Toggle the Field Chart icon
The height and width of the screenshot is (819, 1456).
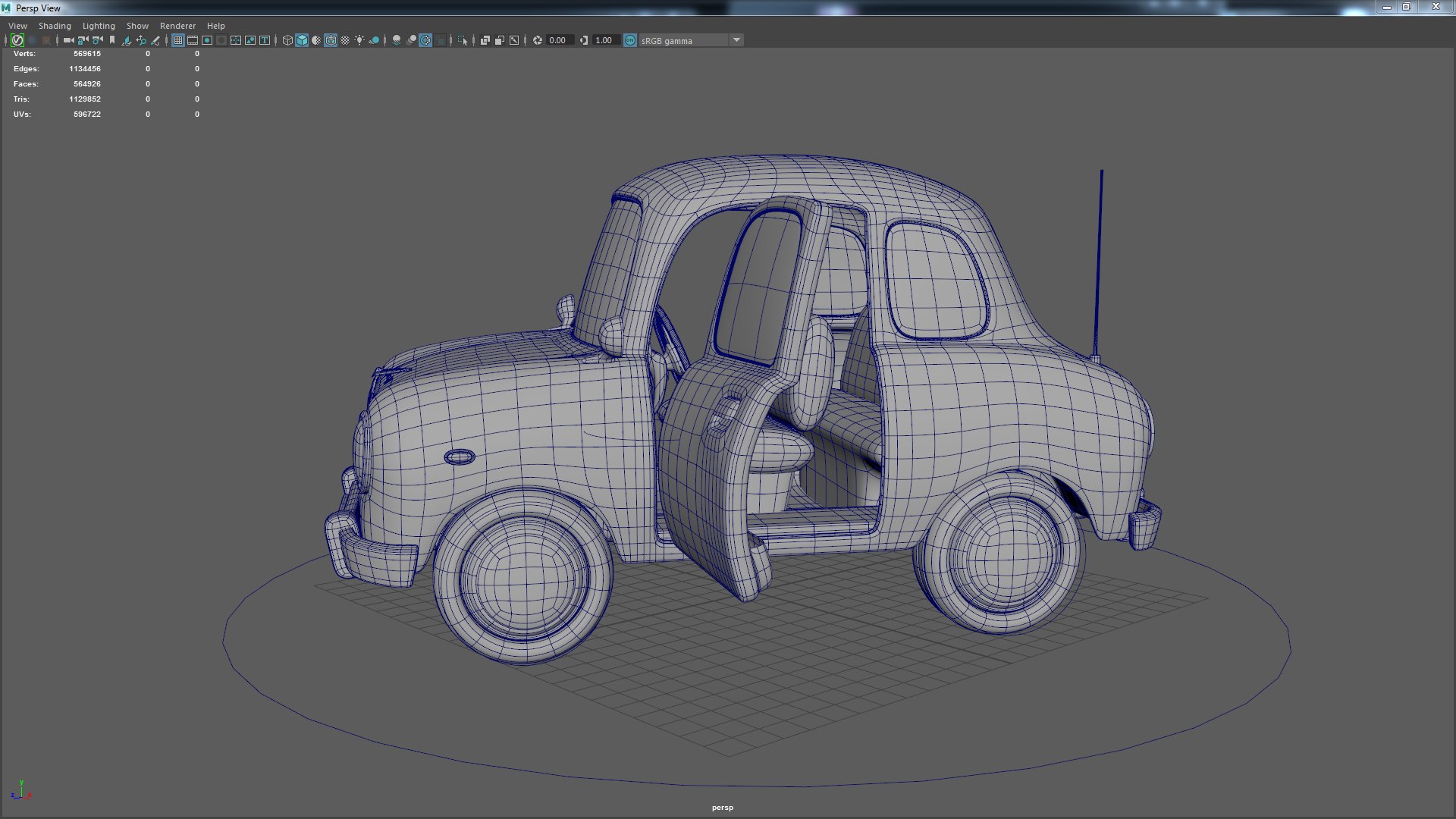235,40
